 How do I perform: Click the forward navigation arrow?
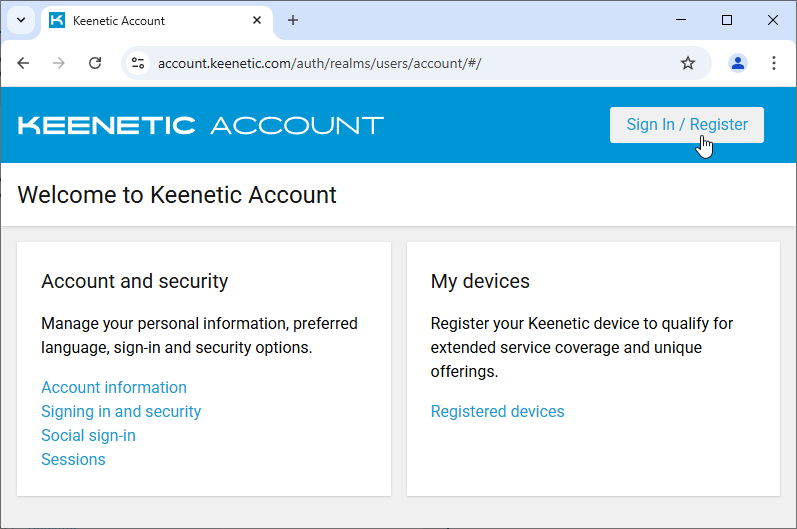pyautogui.click(x=59, y=63)
